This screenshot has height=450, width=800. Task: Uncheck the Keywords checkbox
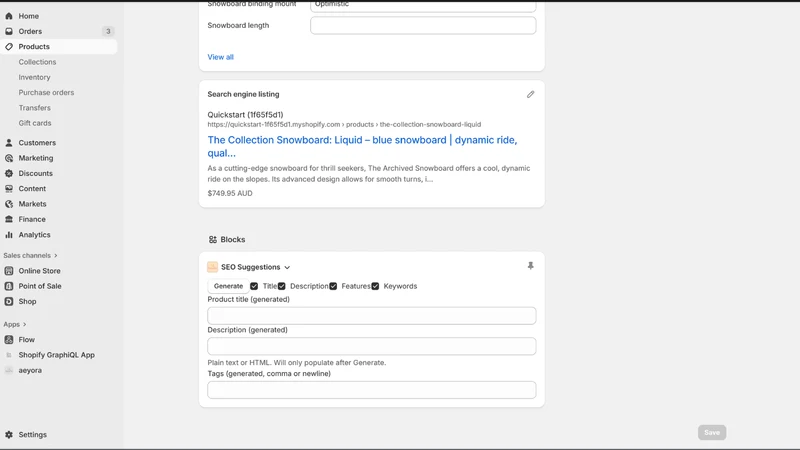376,286
